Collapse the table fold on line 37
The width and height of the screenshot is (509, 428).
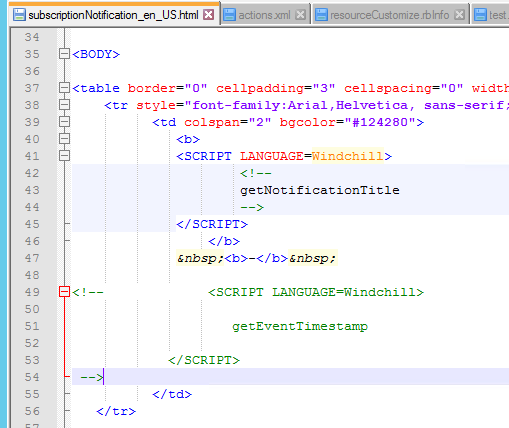click(64, 88)
